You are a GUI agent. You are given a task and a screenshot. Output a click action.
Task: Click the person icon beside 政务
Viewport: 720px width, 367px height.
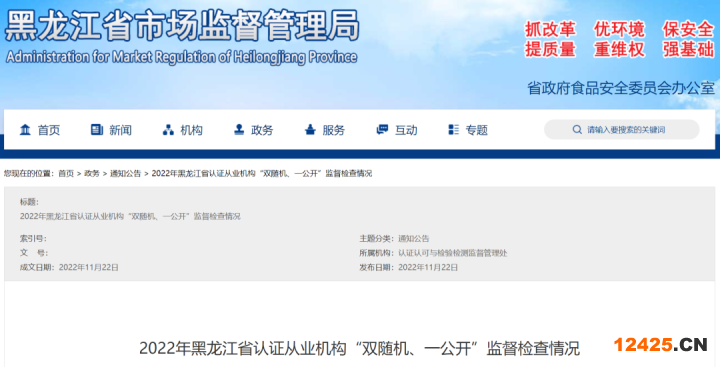[x=239, y=130]
